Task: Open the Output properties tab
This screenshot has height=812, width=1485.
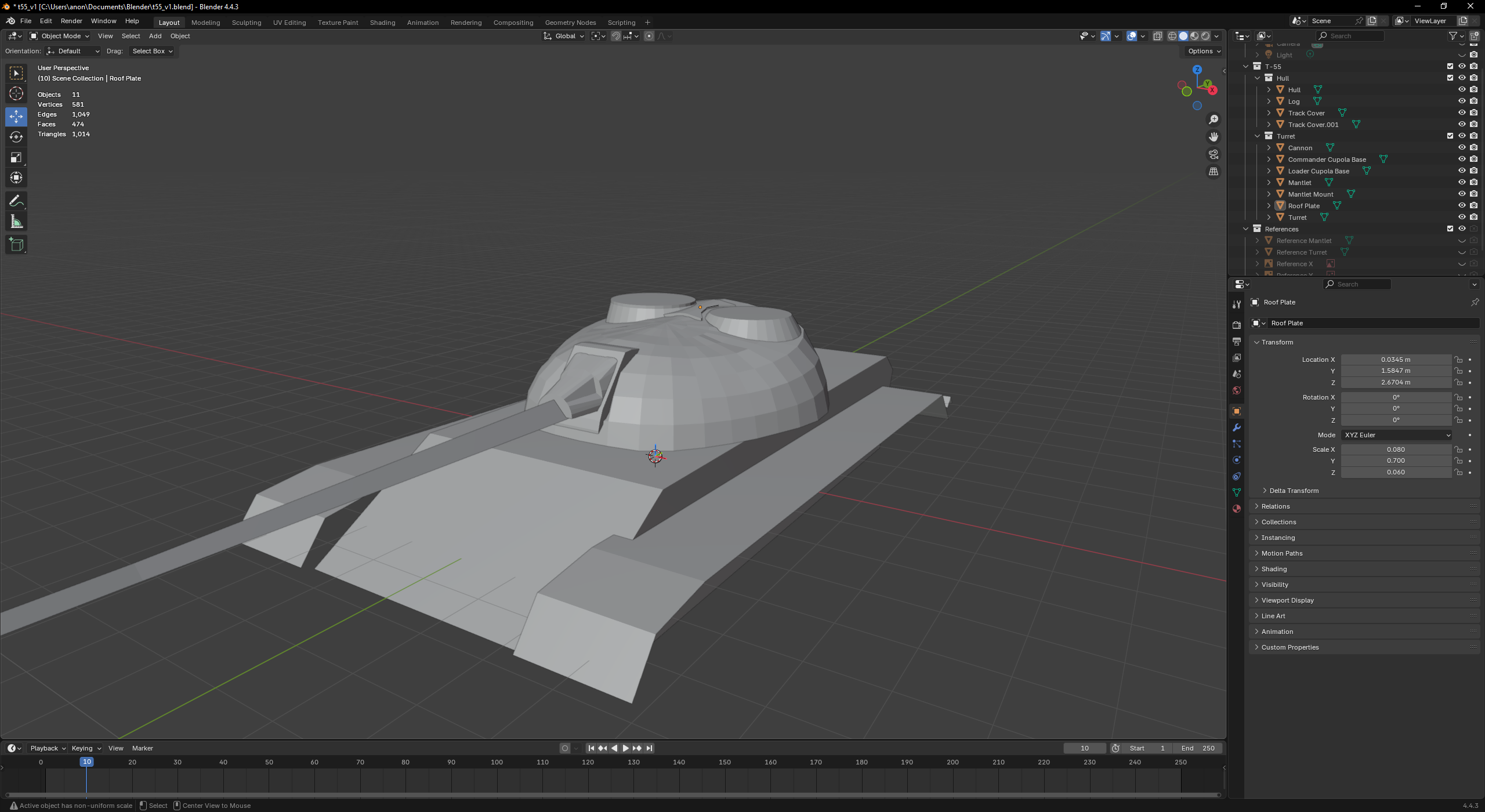Action: point(1237,342)
